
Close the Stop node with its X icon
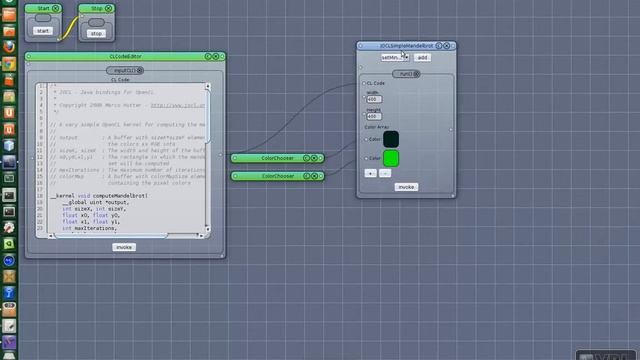[109, 8]
